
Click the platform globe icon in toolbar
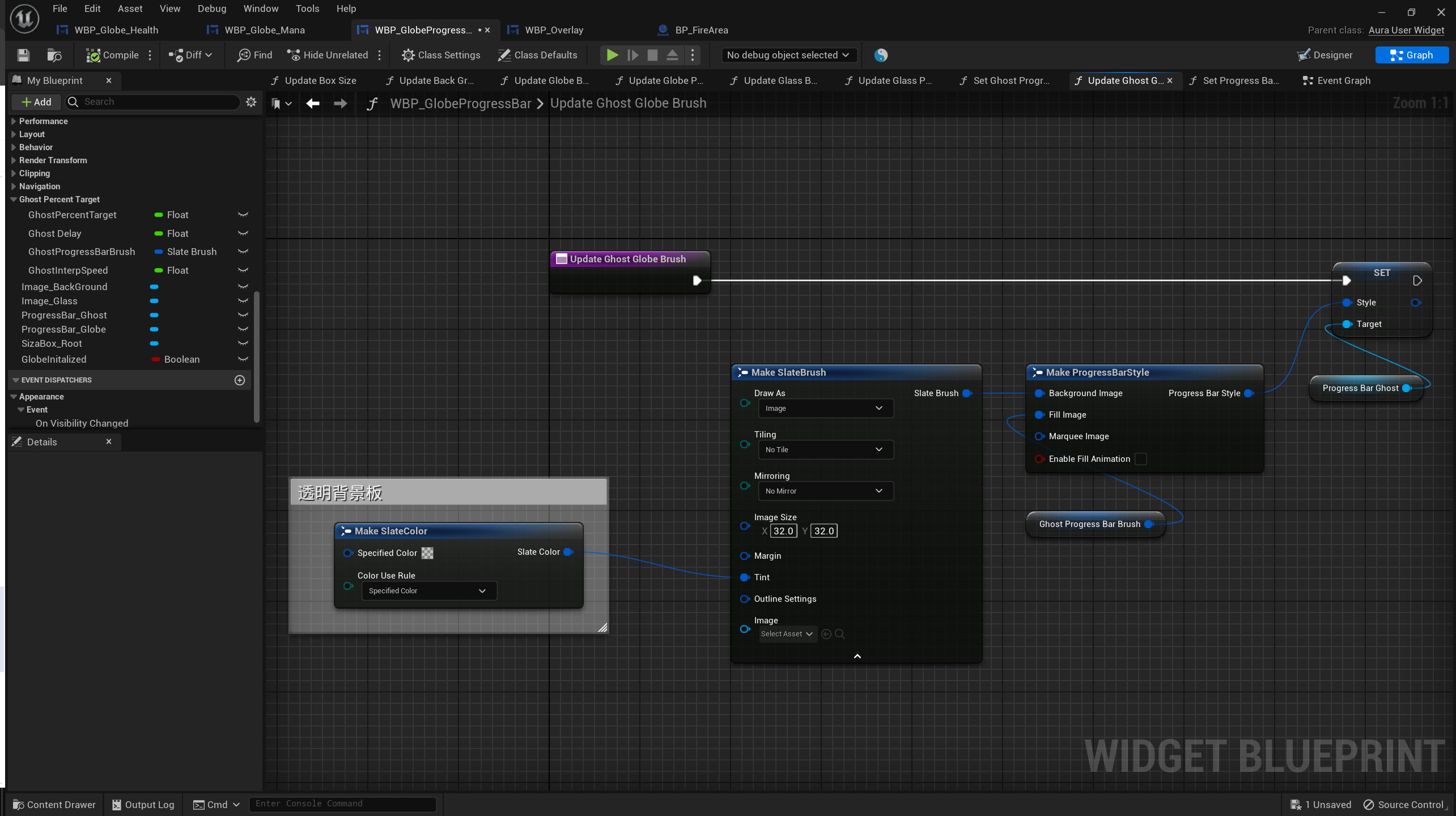[x=880, y=55]
